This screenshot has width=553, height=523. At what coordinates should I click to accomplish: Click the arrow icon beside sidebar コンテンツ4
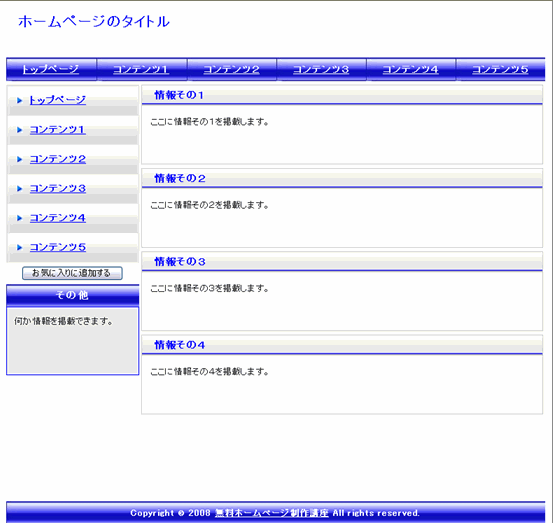[x=20, y=218]
